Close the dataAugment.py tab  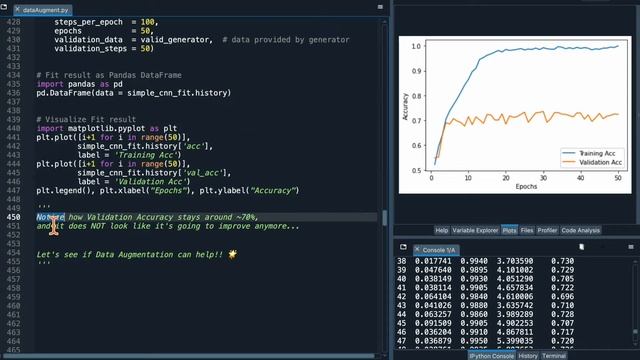pyautogui.click(x=17, y=9)
